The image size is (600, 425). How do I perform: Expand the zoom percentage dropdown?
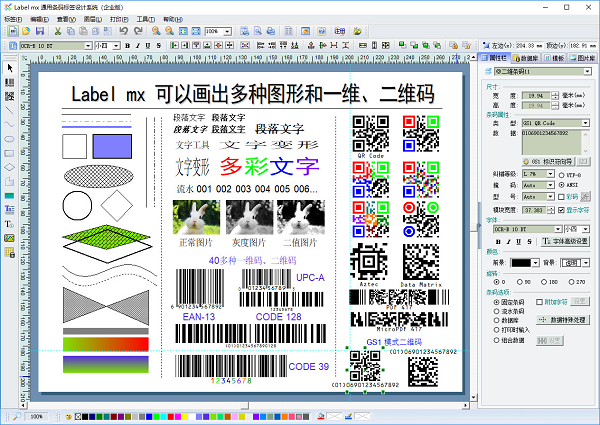(x=226, y=32)
